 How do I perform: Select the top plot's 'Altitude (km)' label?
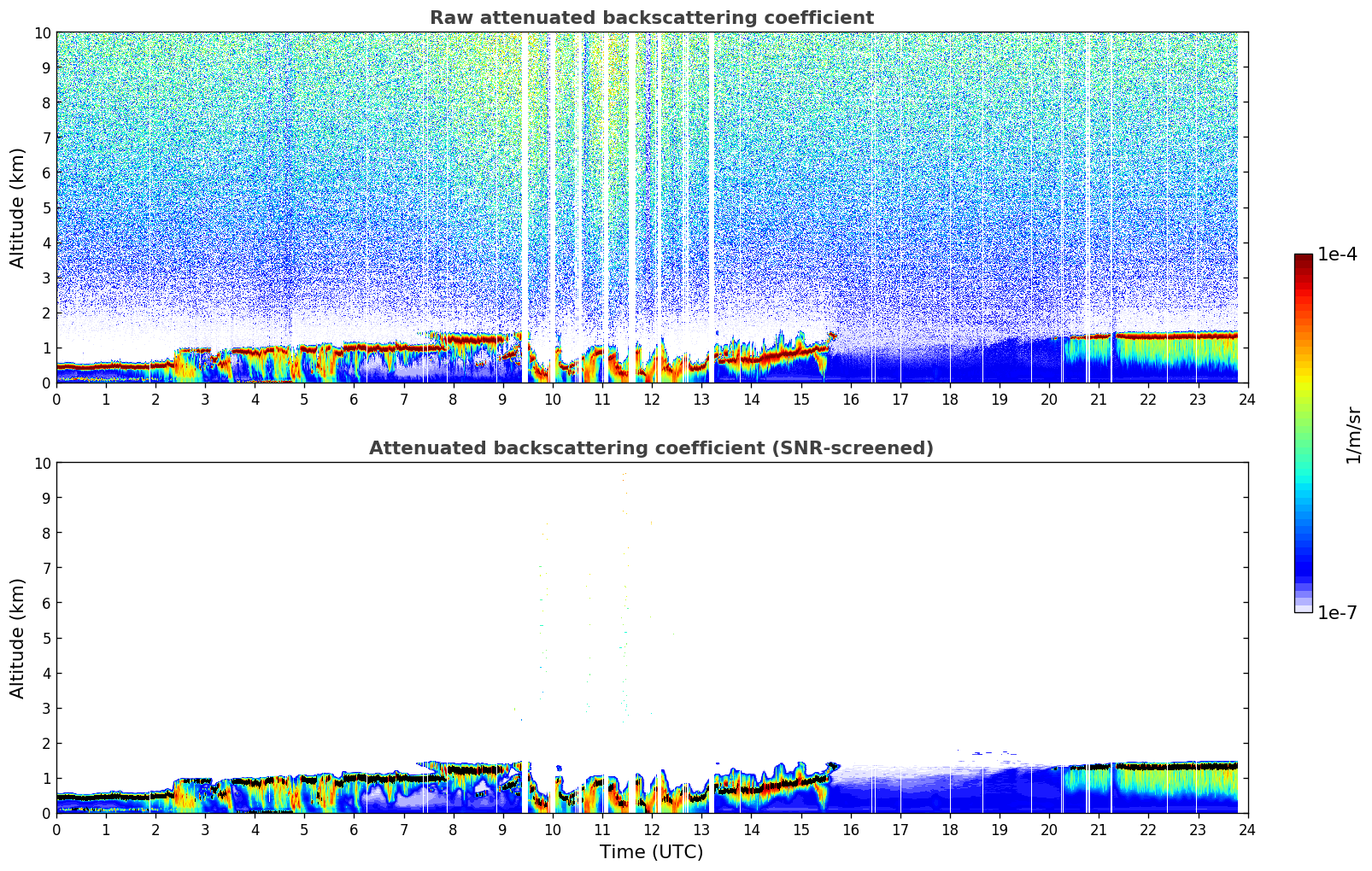coord(18,208)
